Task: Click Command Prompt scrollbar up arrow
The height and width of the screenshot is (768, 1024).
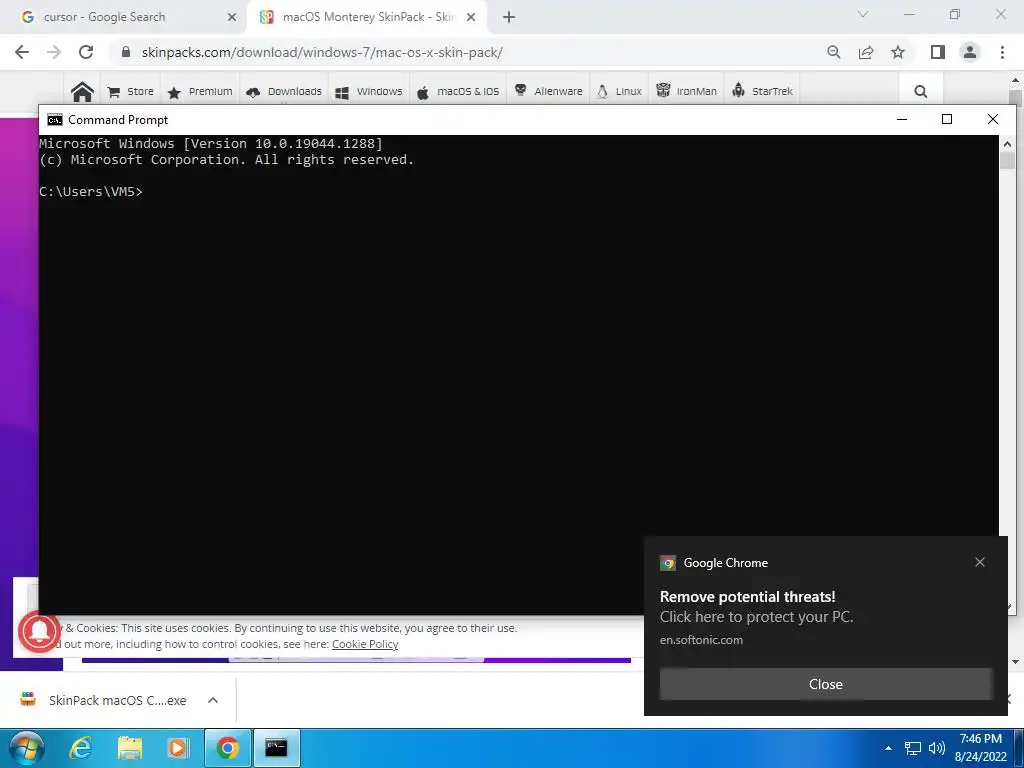Action: (1007, 144)
